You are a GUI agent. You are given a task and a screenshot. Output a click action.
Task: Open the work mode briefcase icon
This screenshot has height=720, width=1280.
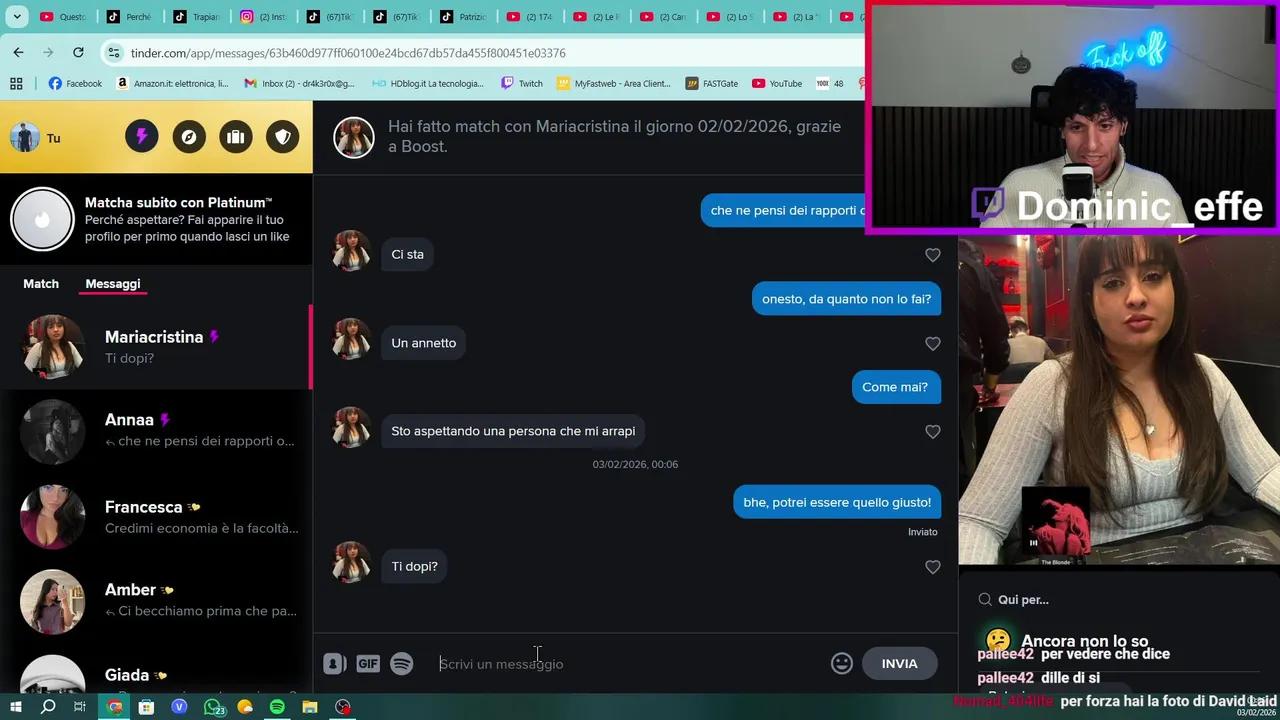coord(236,136)
